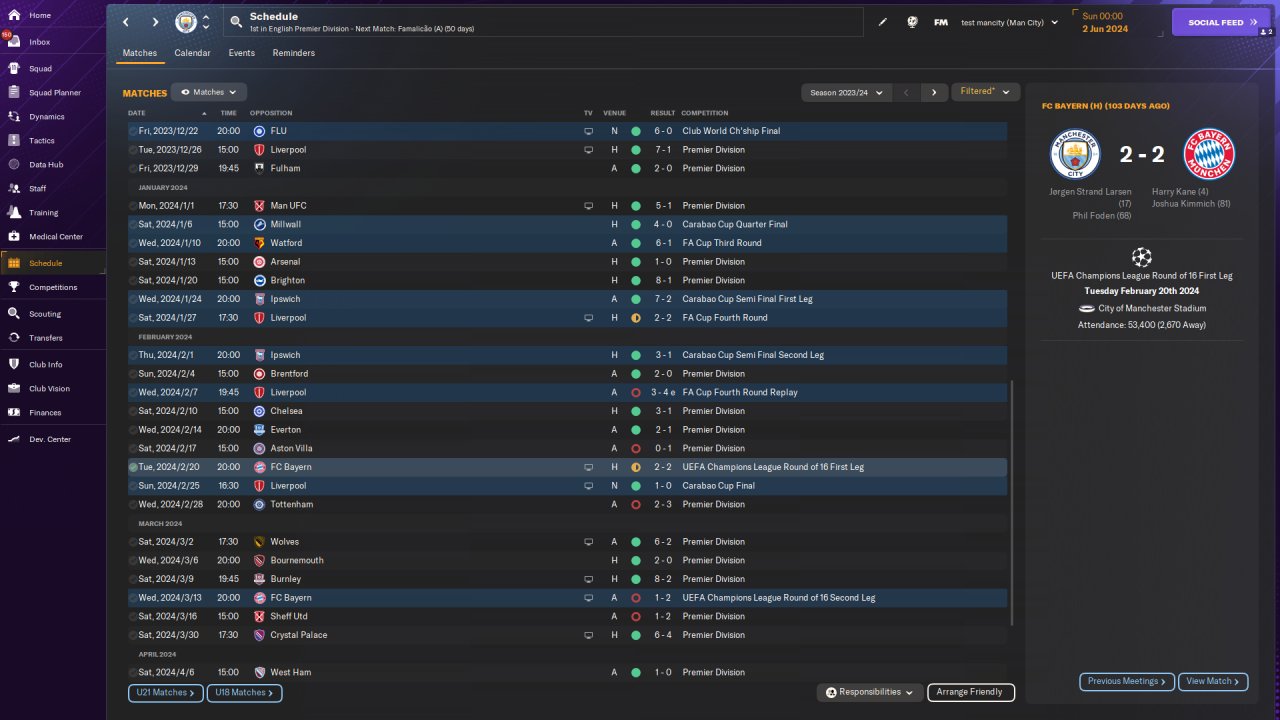Screen dimensions: 1280x720
Task: Open the Competitions trophy icon
Action: pos(14,287)
